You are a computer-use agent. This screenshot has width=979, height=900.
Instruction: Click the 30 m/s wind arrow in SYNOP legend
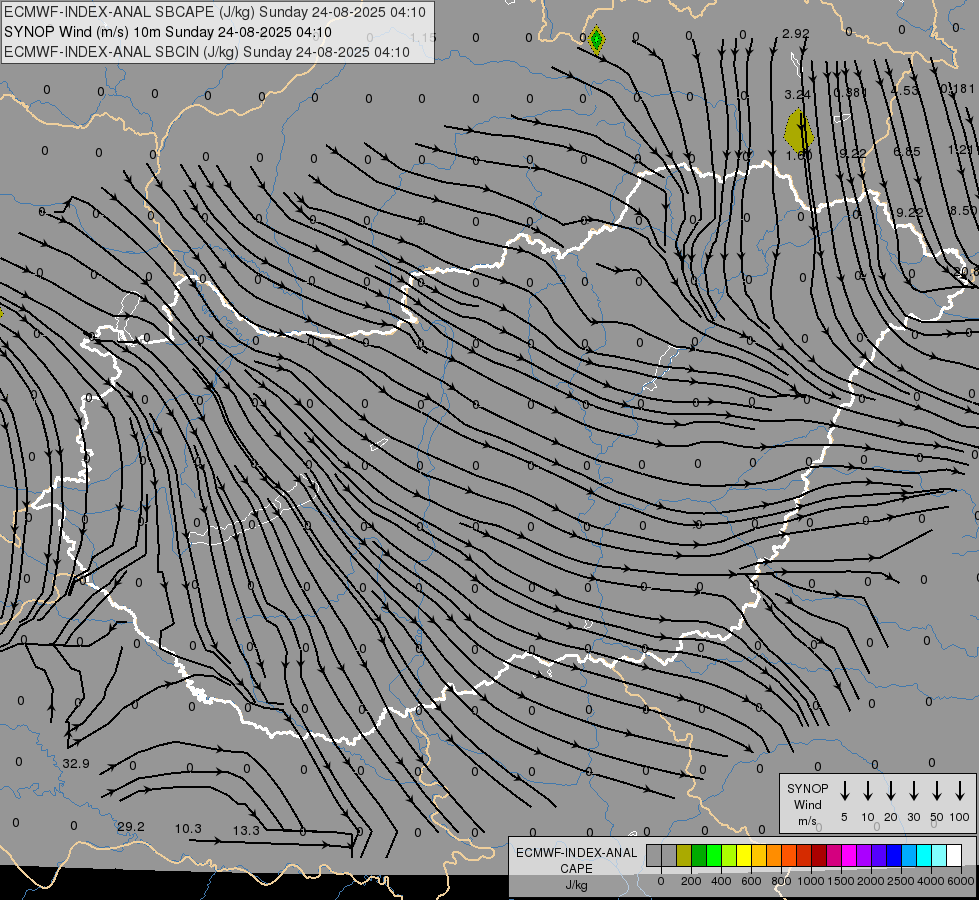coord(913,790)
